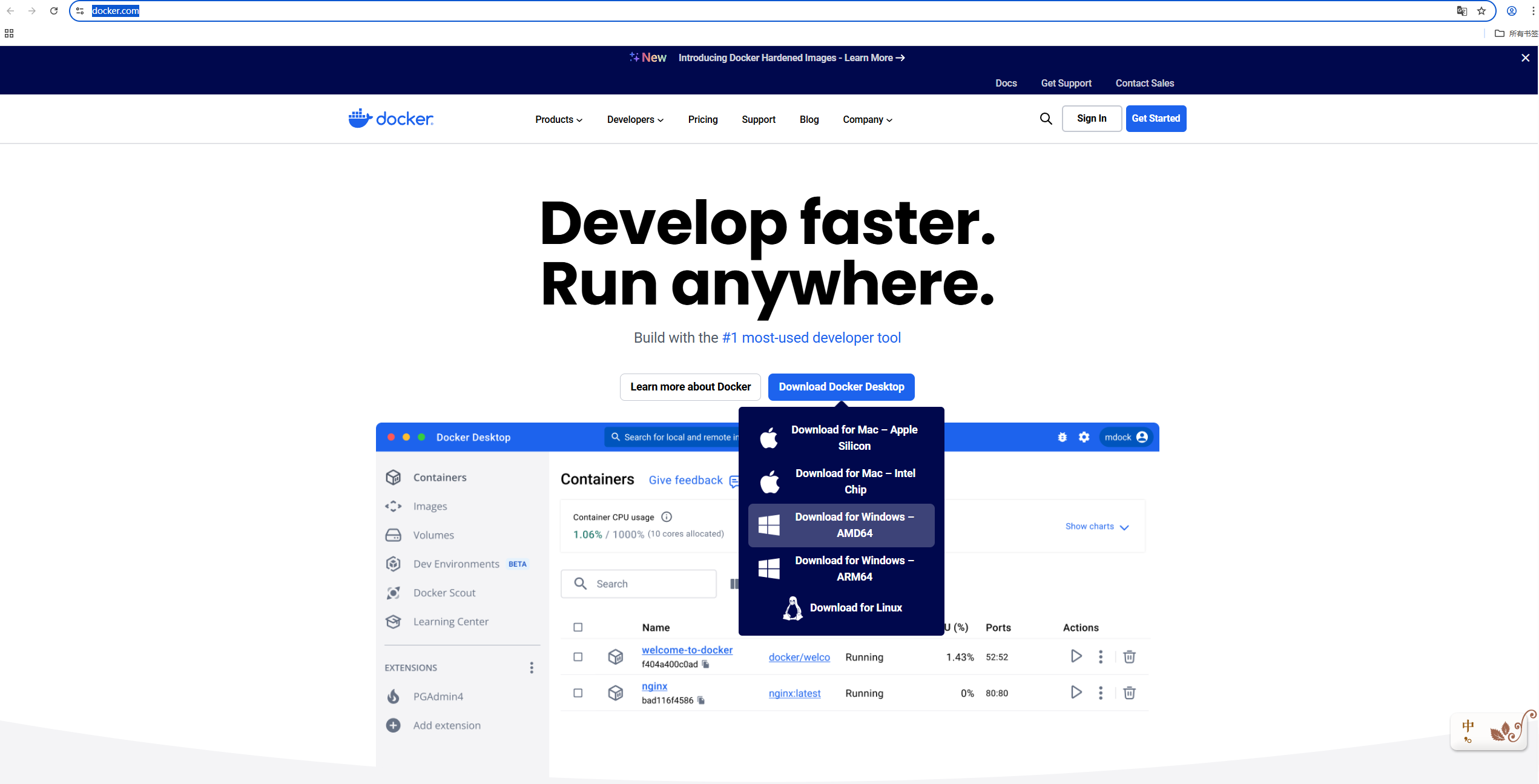Expand the Products dropdown menu
This screenshot has height=784, width=1539.
(558, 120)
